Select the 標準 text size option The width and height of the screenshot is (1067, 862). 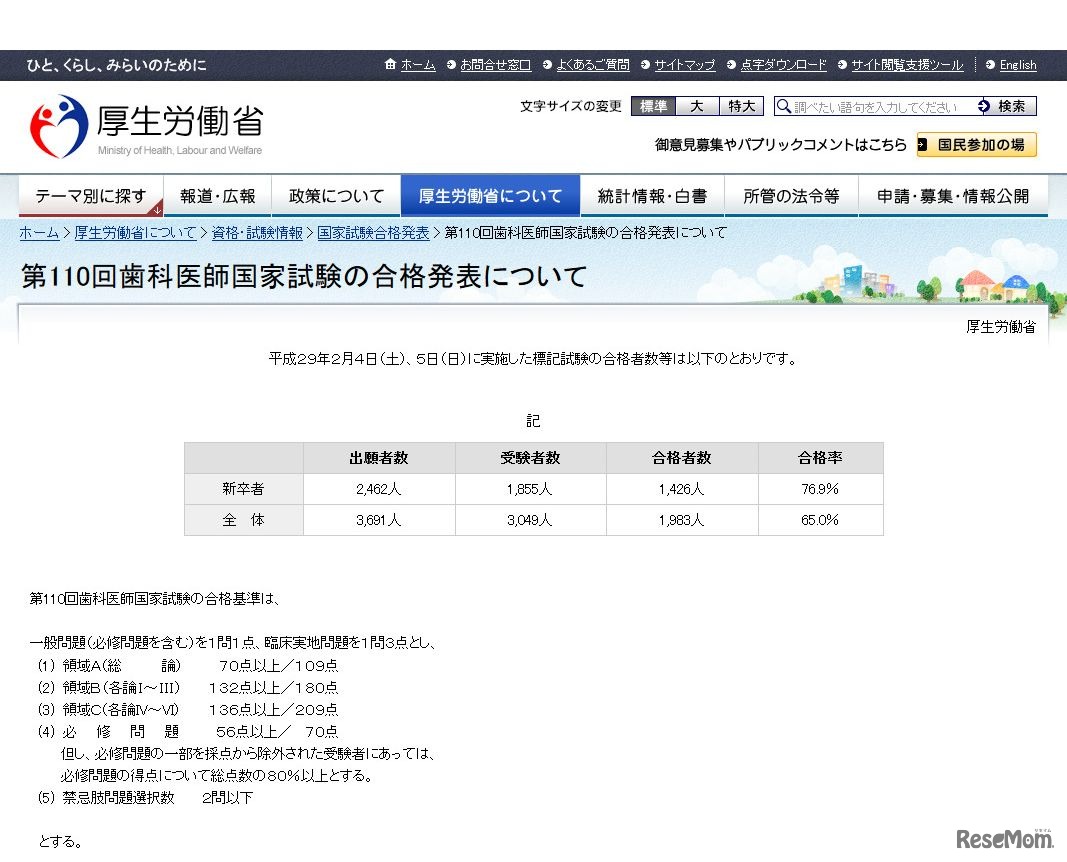click(x=652, y=105)
